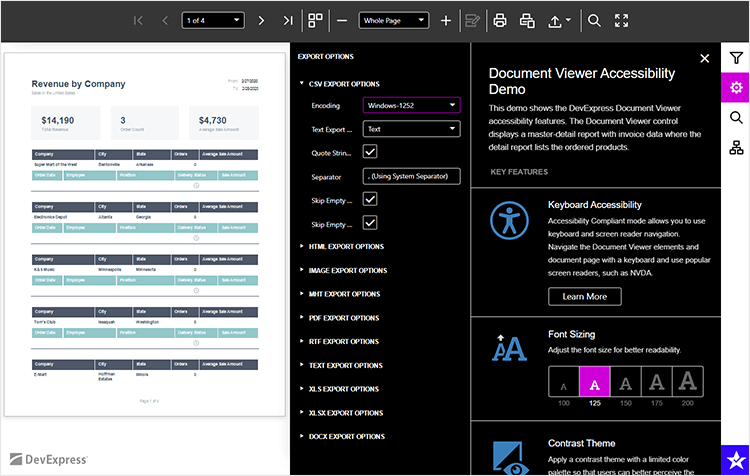The width and height of the screenshot is (750, 476).
Task: Open the Encoding Windows-1252 dropdown
Action: (411, 105)
